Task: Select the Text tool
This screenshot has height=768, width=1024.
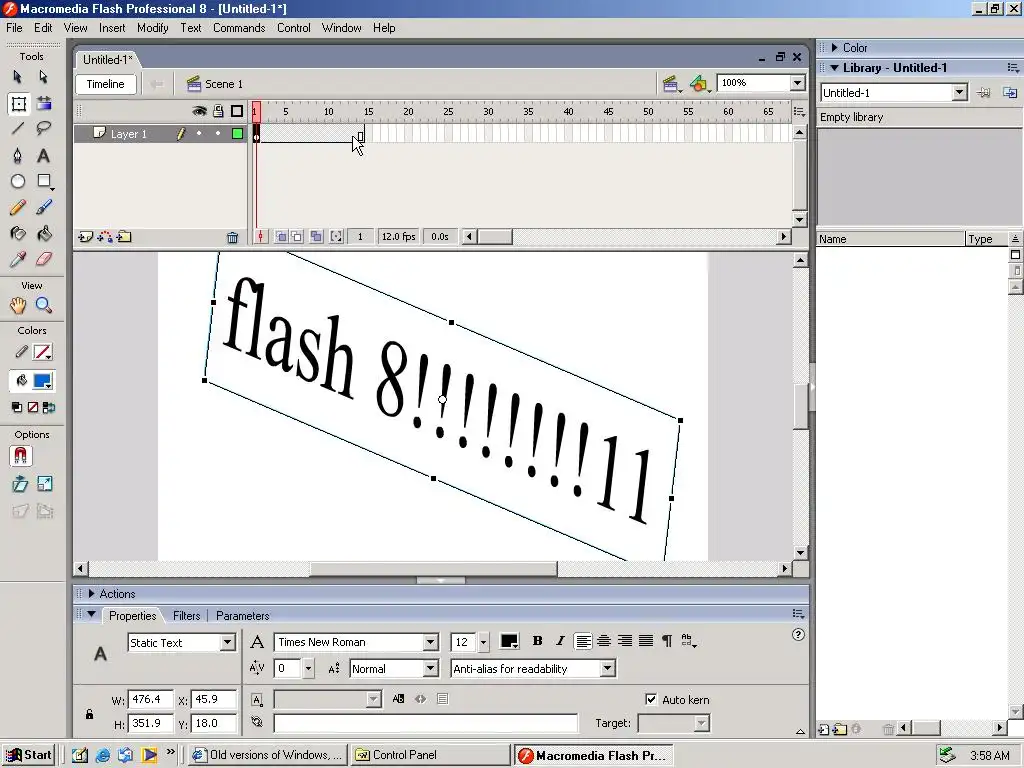Action: coord(44,155)
